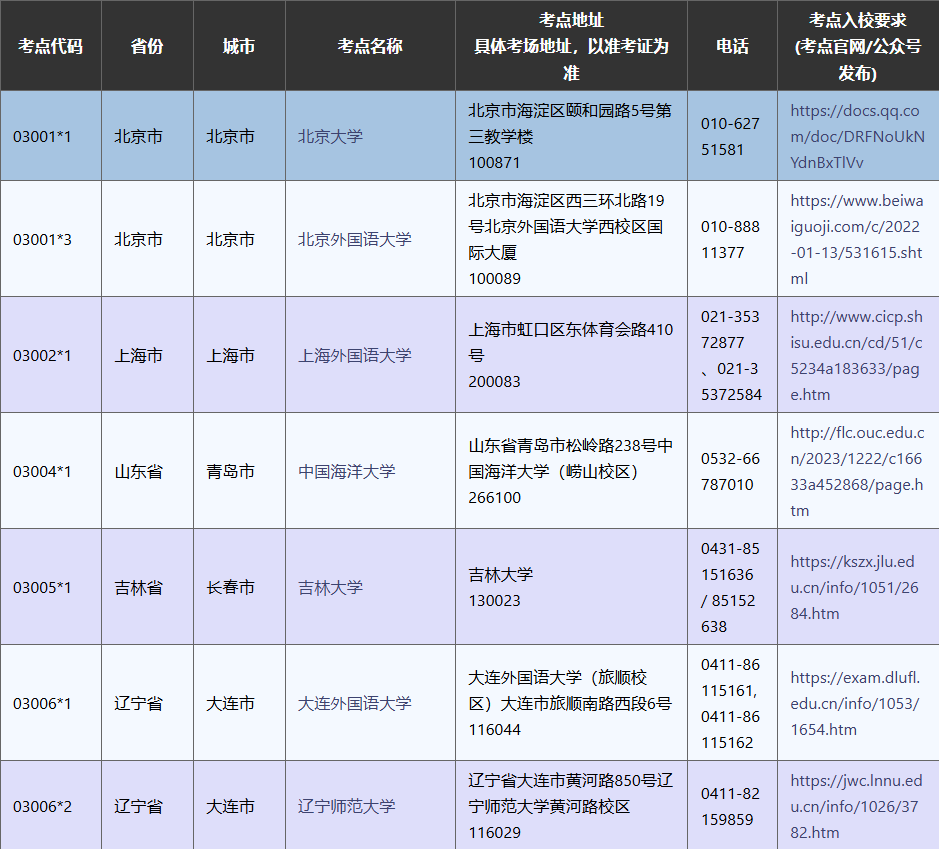Select the 03001*1 code cell

42,137
